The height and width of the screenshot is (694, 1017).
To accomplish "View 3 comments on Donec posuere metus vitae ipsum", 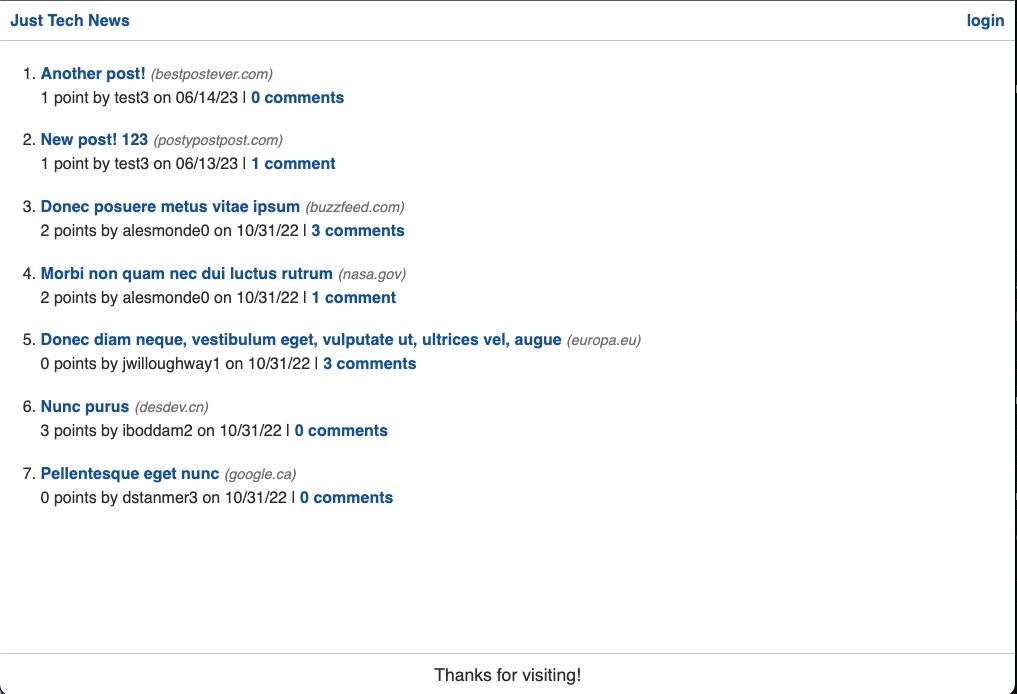I will point(357,230).
